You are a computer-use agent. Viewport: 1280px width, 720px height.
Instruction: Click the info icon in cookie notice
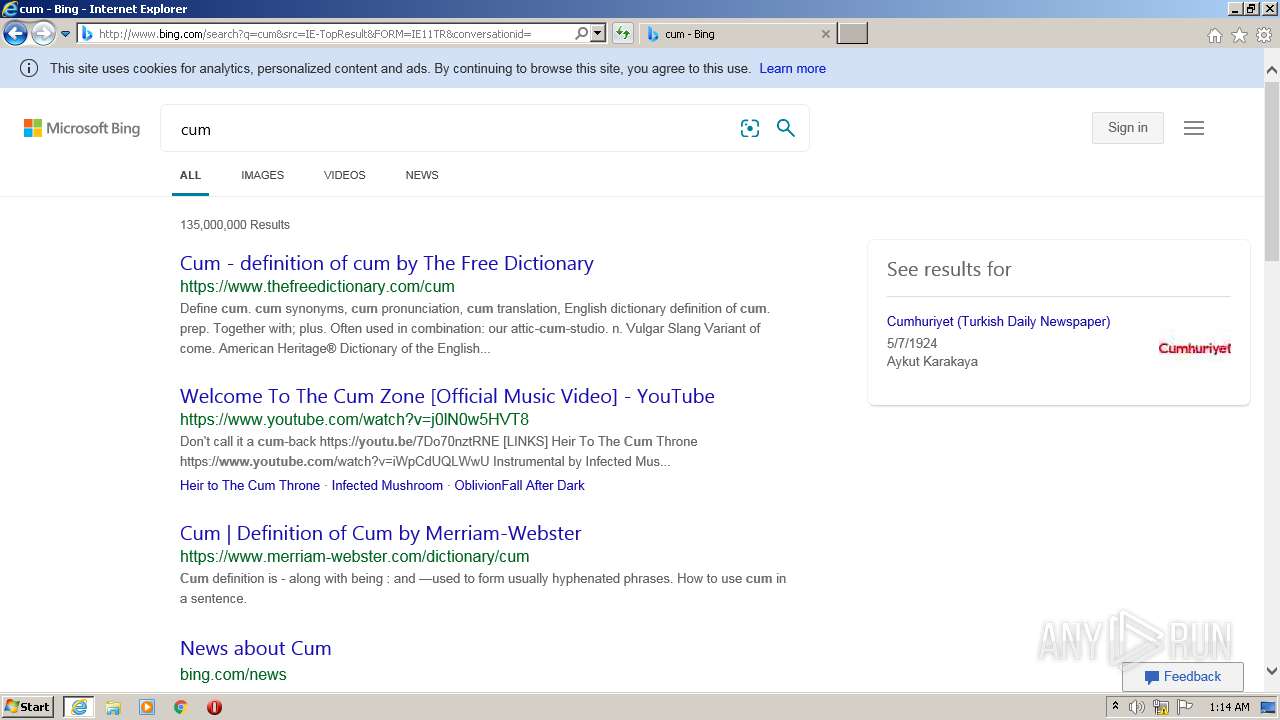tap(29, 69)
